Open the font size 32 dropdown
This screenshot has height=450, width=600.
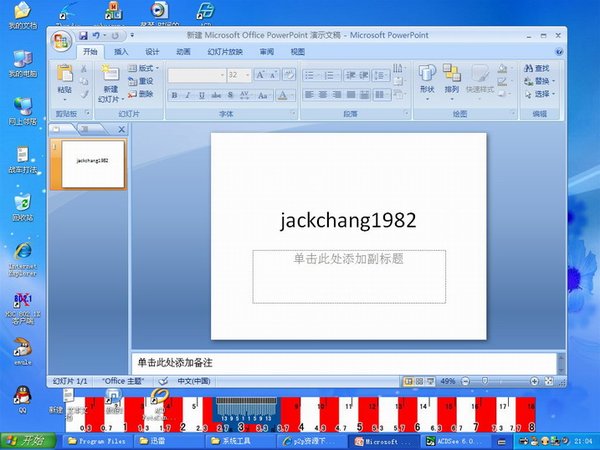point(248,75)
